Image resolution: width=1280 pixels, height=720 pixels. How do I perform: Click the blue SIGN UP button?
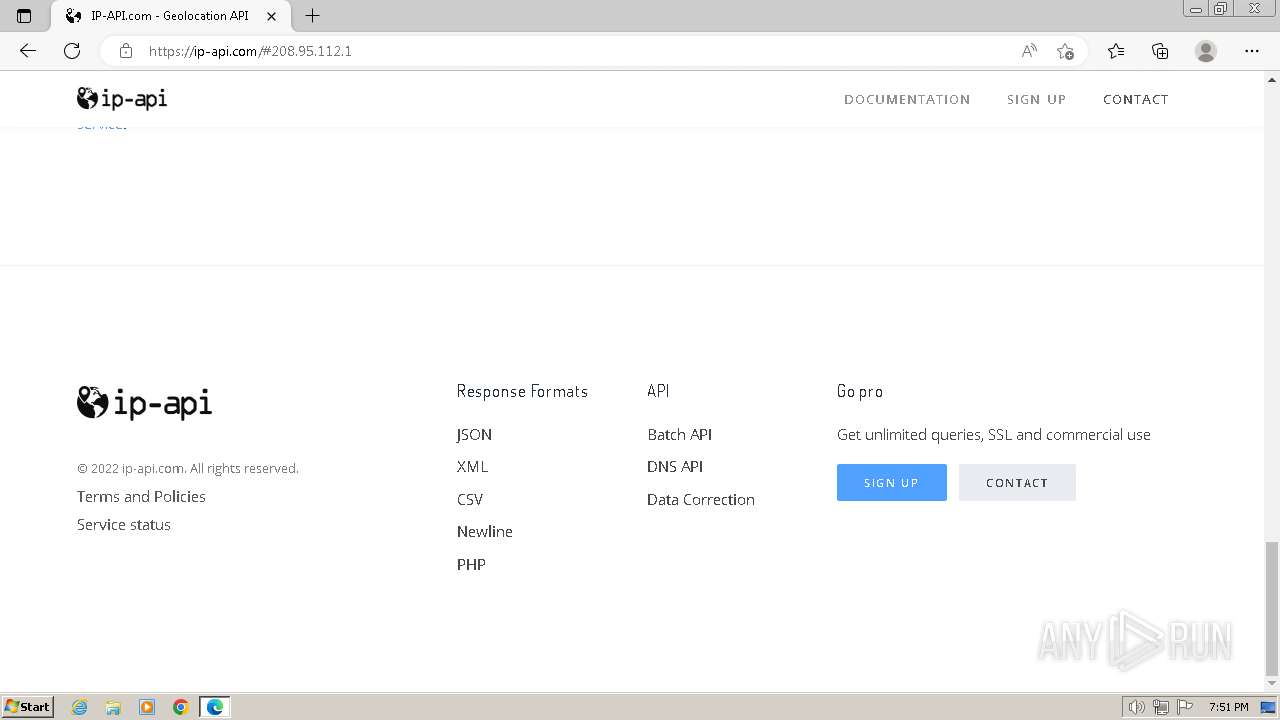[892, 483]
